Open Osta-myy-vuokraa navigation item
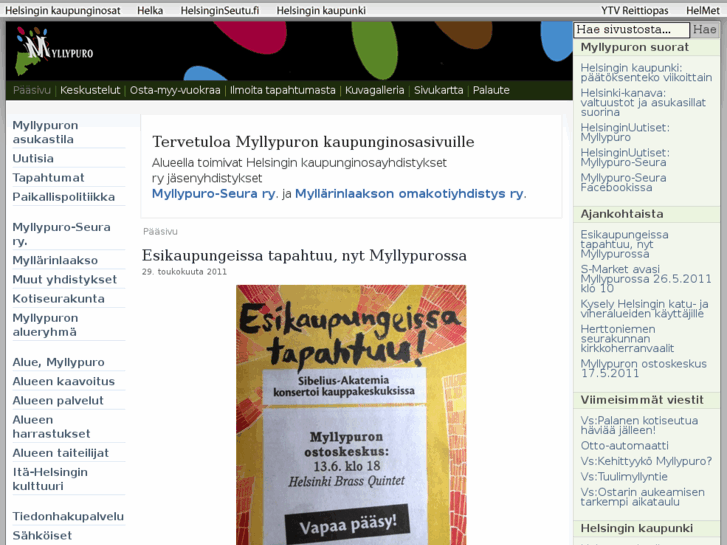The image size is (727, 545). (175, 90)
